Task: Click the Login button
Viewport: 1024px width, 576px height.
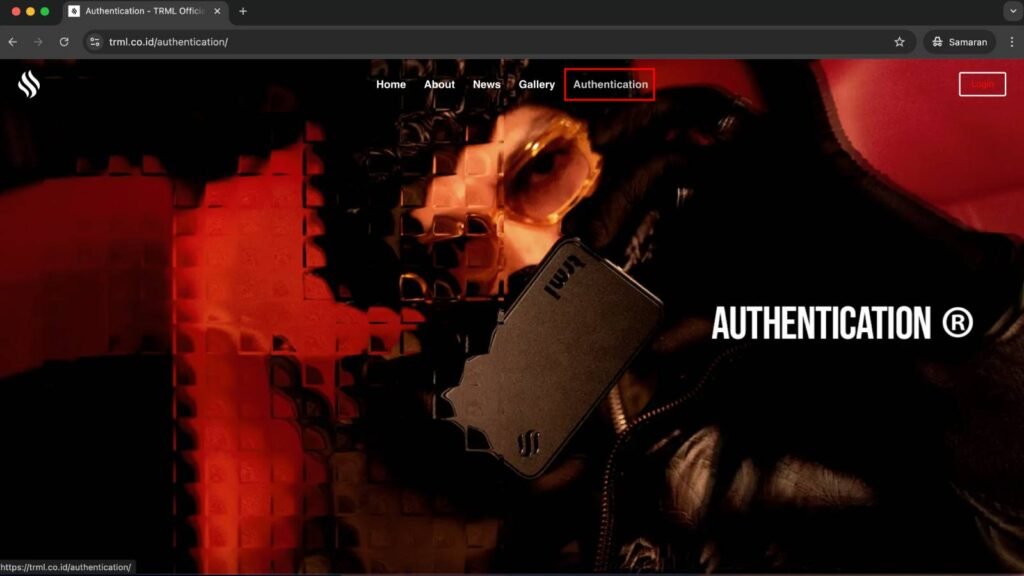Action: 982,84
